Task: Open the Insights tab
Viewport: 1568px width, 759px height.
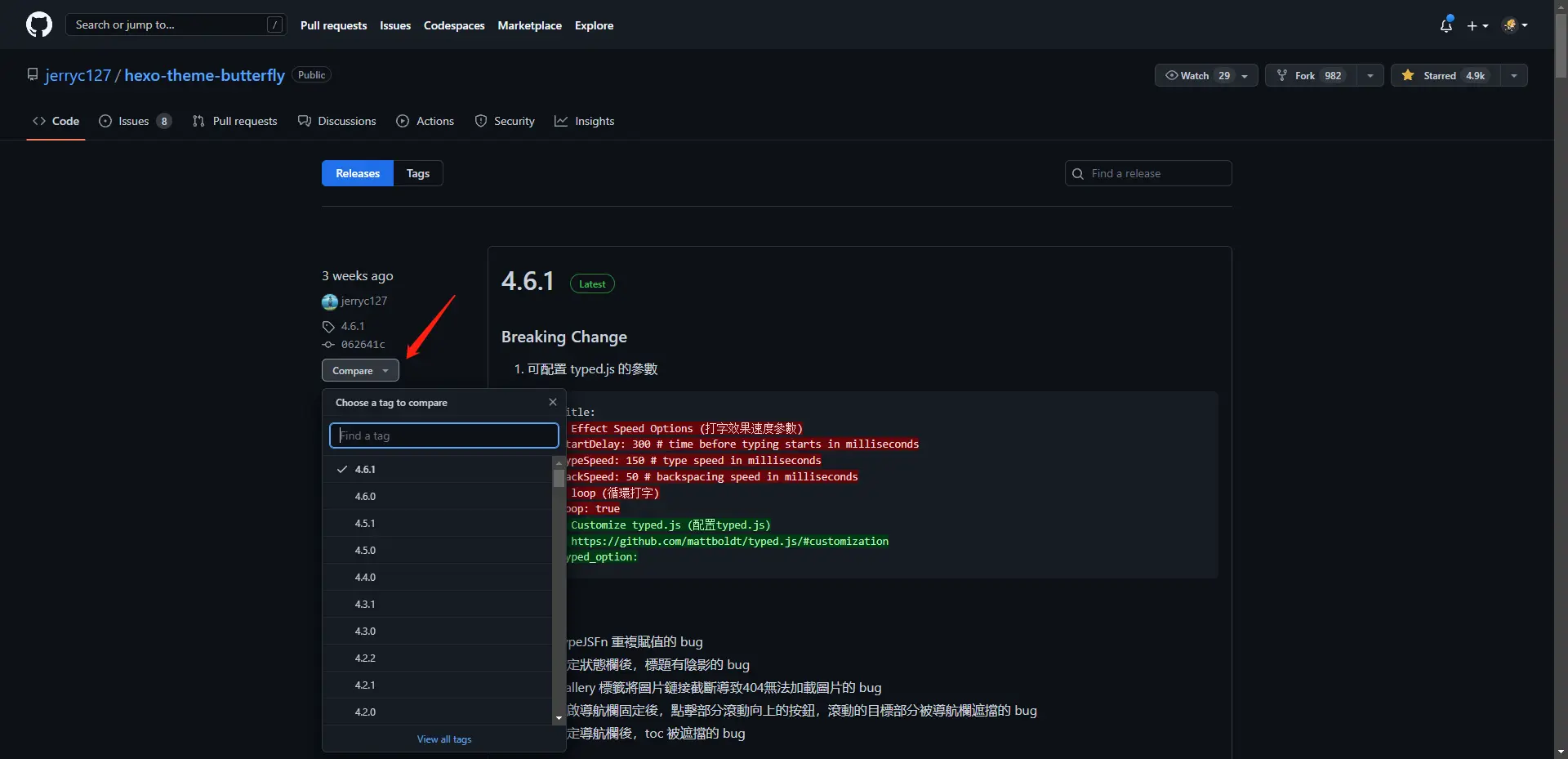Action: [585, 121]
